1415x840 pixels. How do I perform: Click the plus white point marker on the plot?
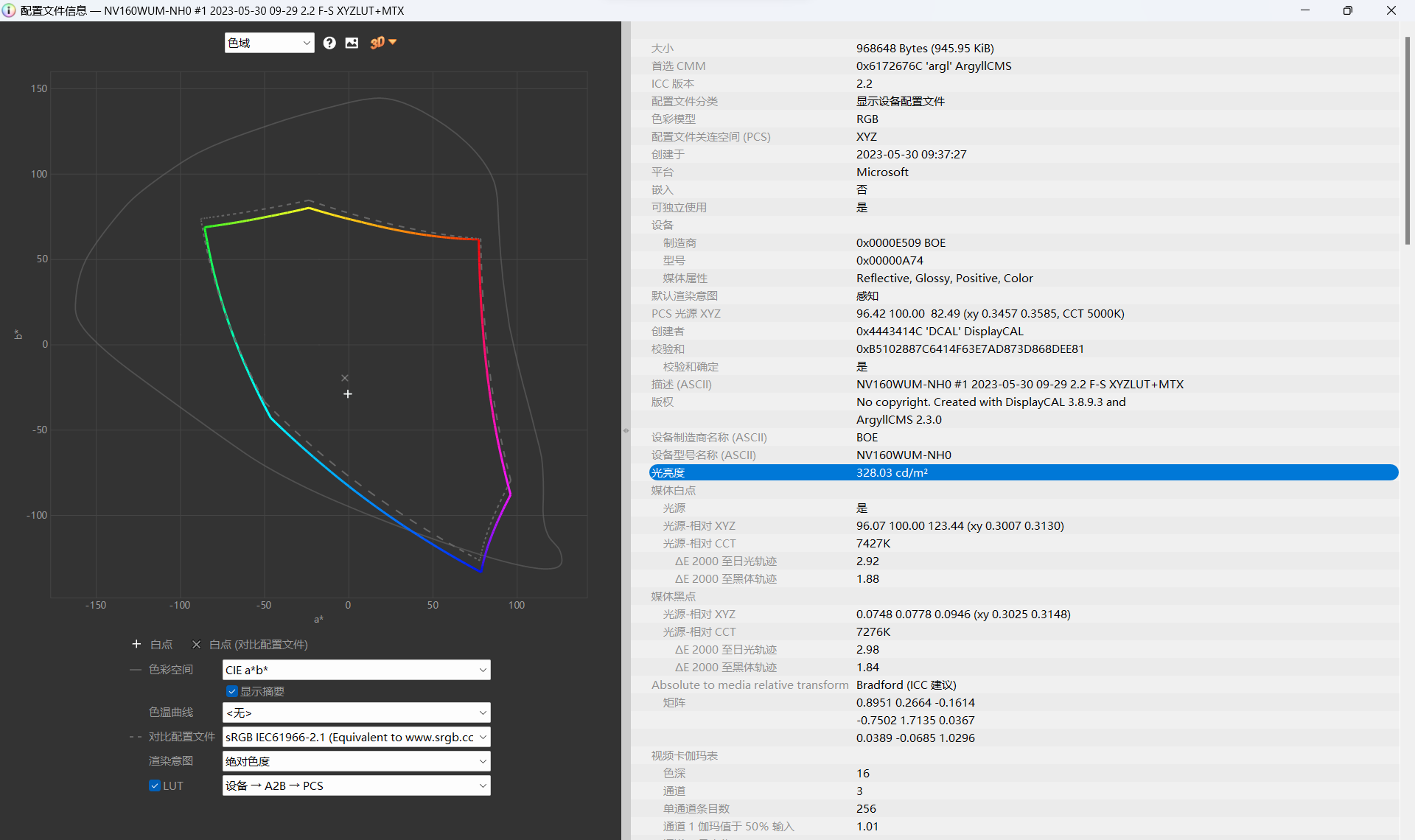point(348,394)
